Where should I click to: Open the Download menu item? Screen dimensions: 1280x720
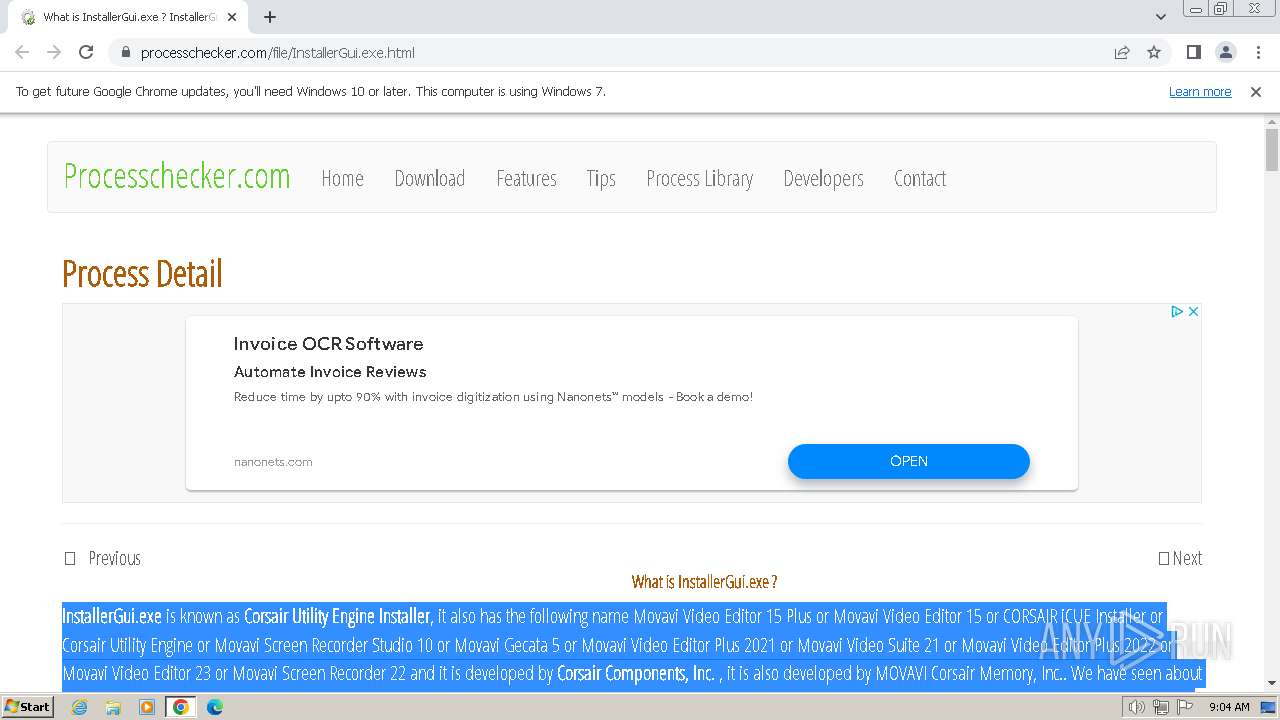pos(430,178)
